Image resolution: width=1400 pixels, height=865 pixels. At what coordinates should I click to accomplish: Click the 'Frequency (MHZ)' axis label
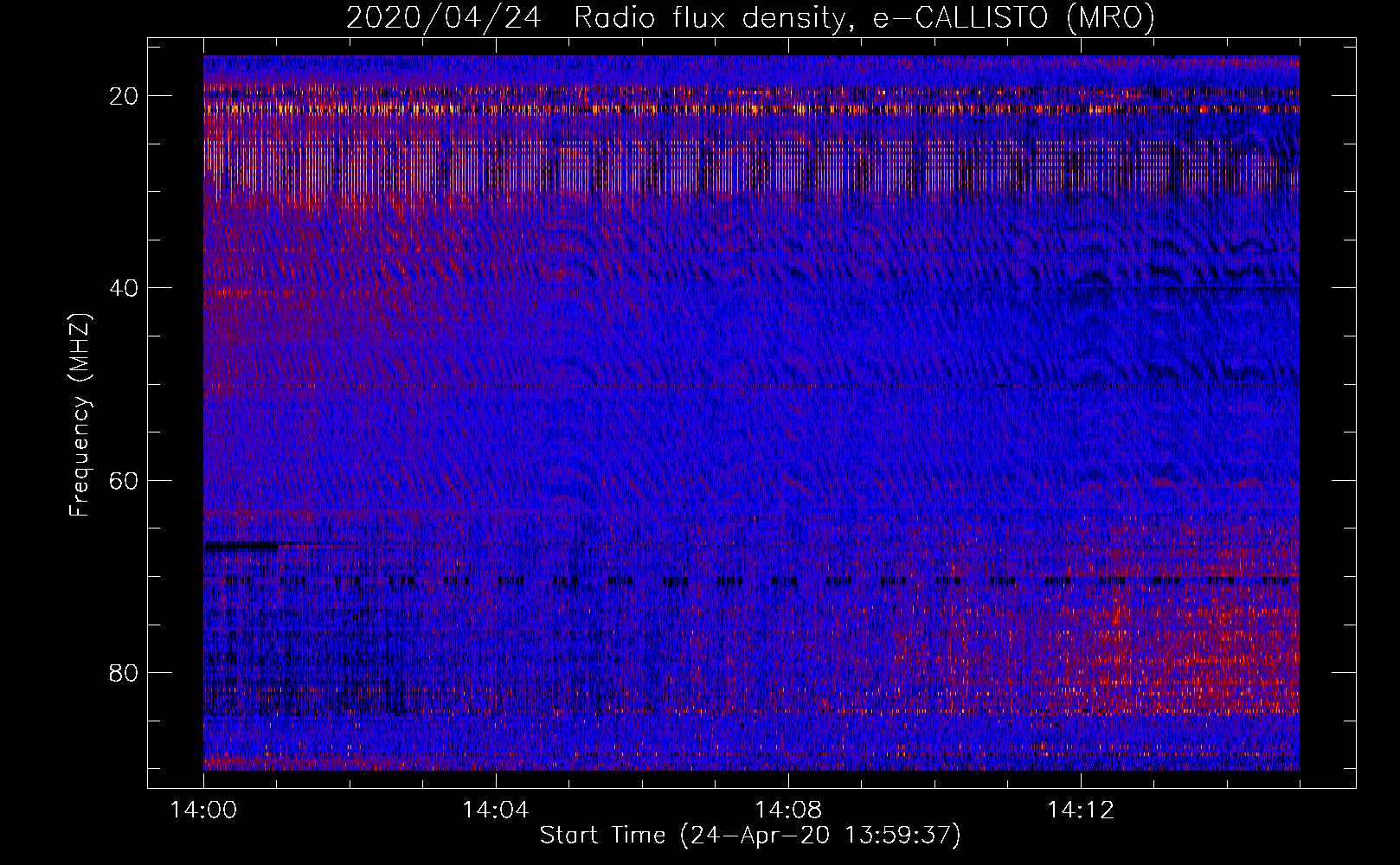[x=80, y=415]
